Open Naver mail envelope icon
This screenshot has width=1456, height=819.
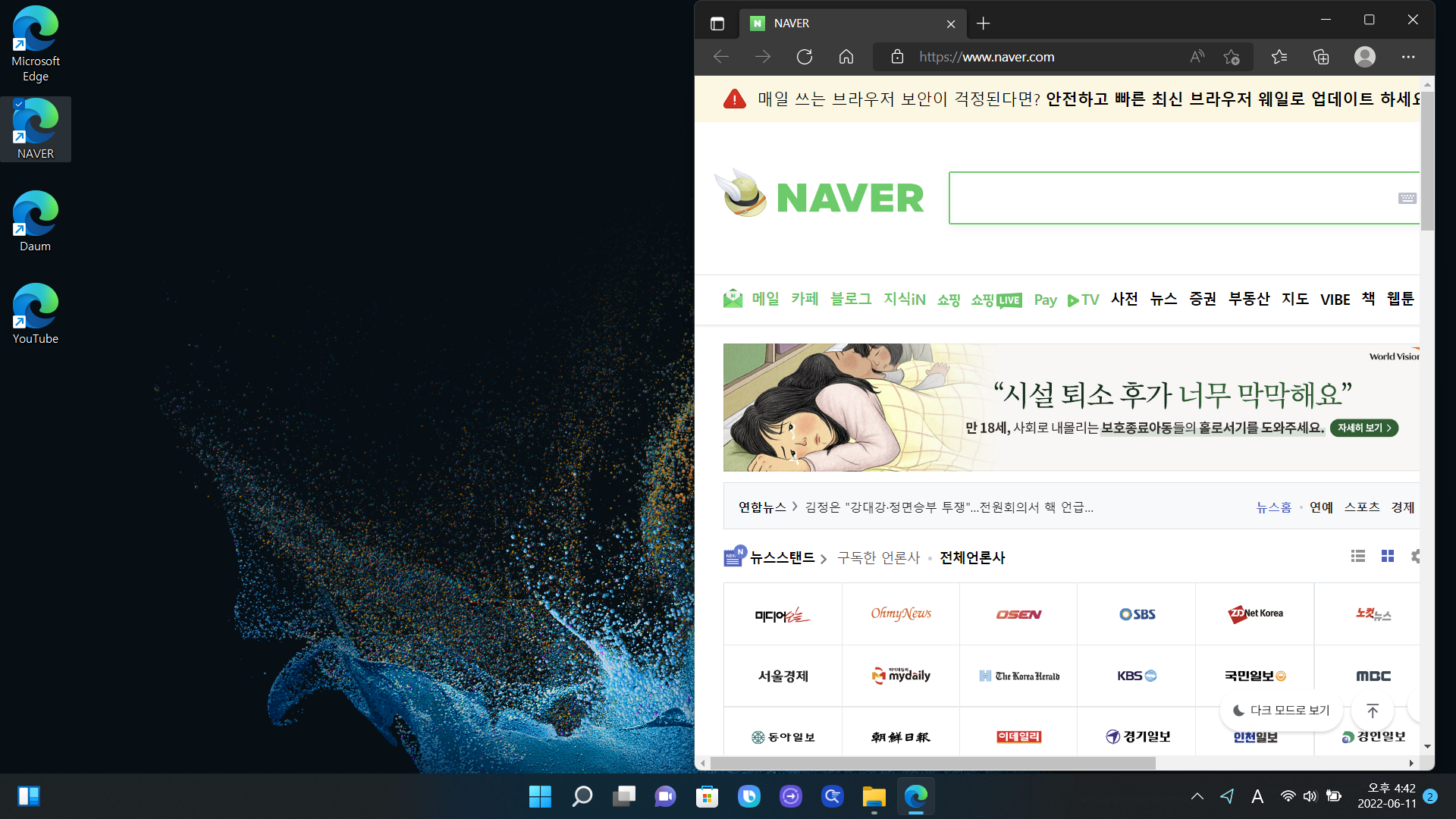733,299
